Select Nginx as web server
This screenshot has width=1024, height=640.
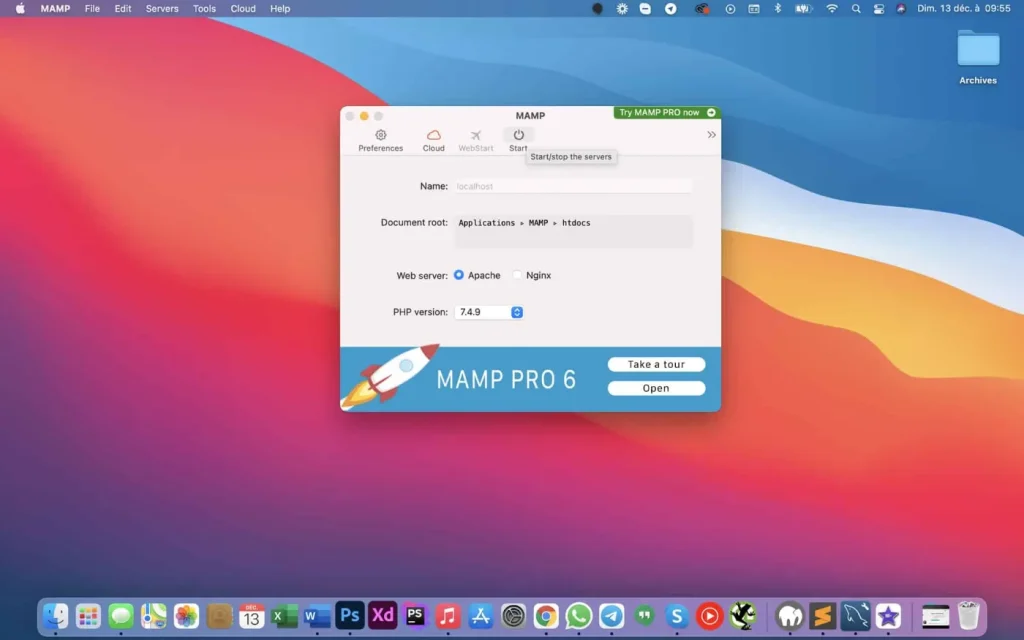[517, 275]
